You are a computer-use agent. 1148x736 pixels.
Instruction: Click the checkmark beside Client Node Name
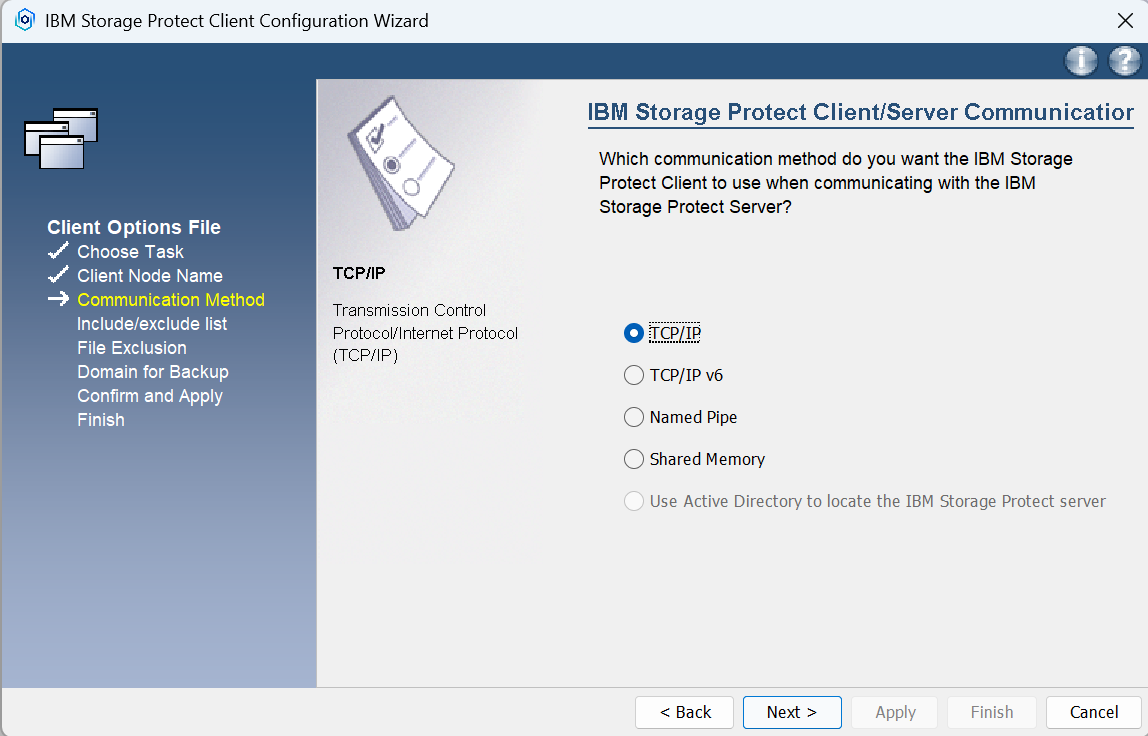(x=58, y=275)
